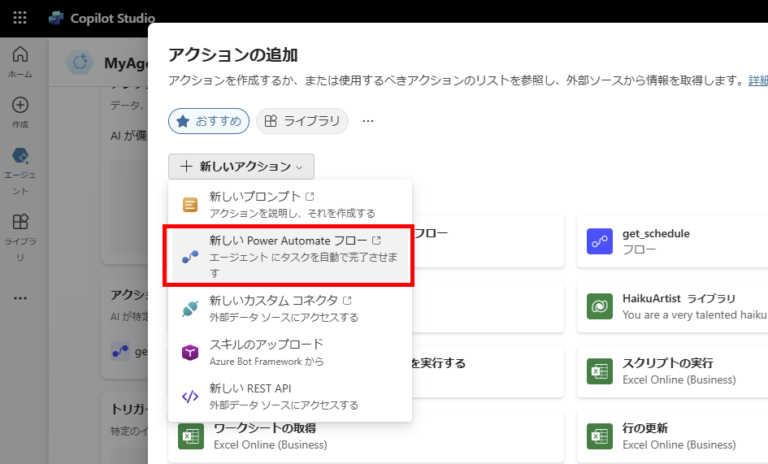Open エージェント in left sidebar
This screenshot has width=768, height=464.
20,165
